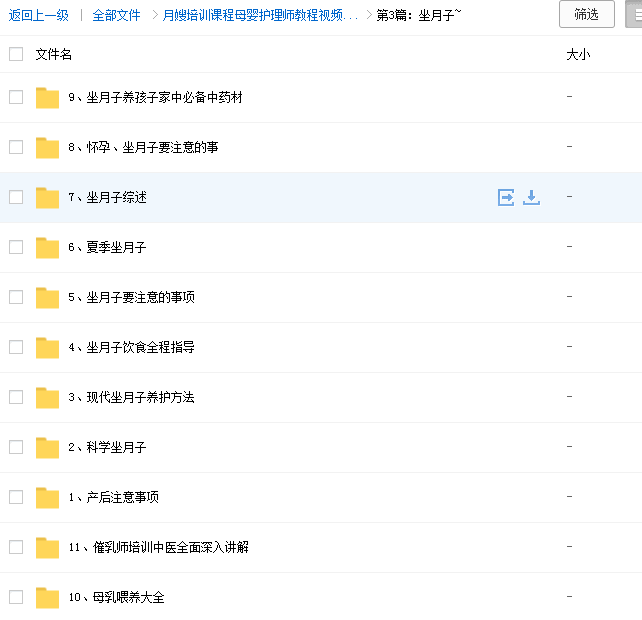Open folder name 9、坐月子养孩子家中必备中药材
This screenshot has height=620, width=642.
155,97
